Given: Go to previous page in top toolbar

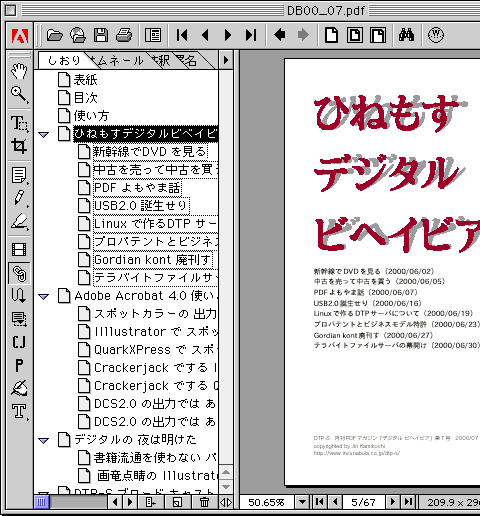Looking at the screenshot, I should [205, 35].
